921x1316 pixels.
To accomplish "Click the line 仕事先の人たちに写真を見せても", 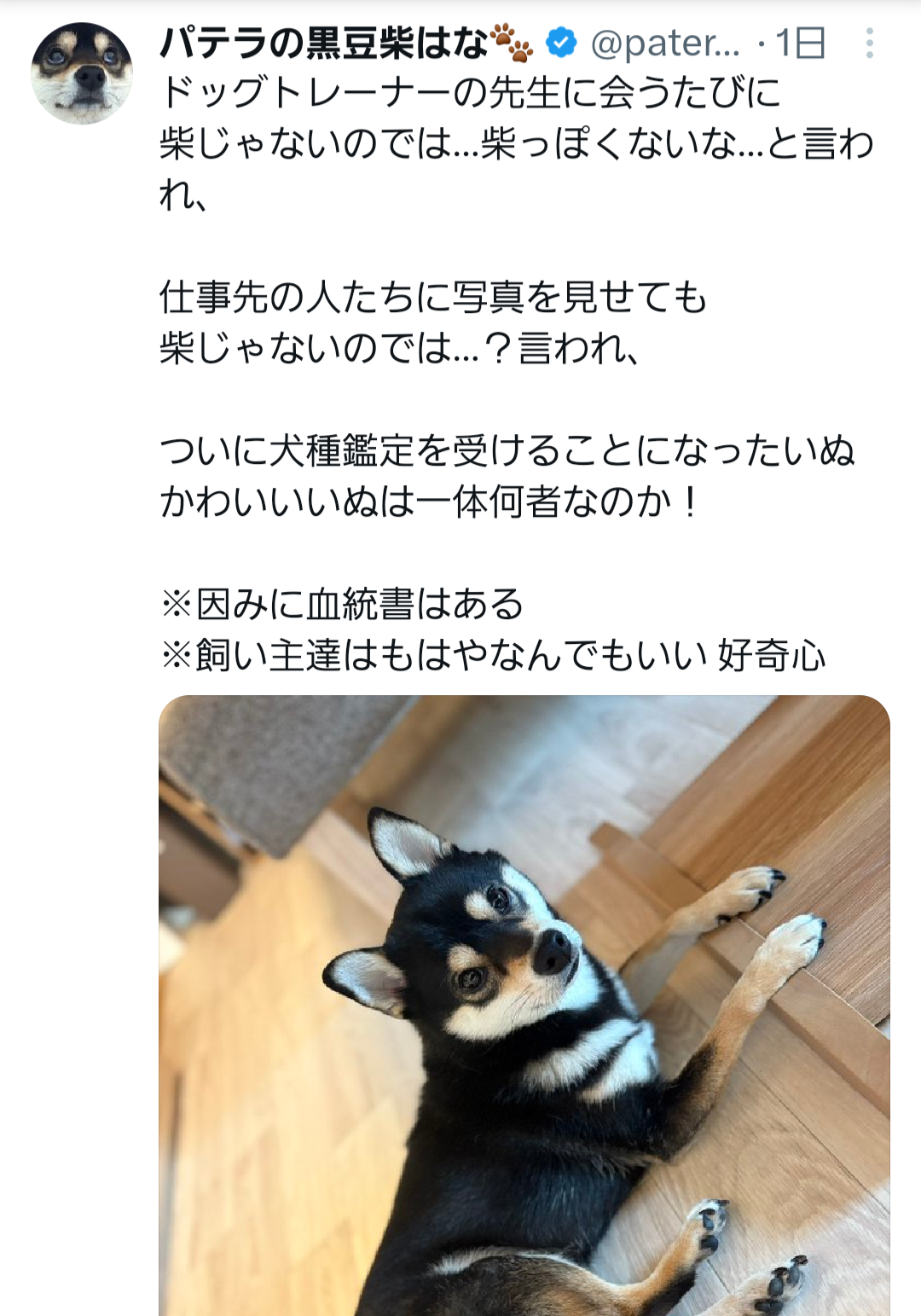I will 433,298.
